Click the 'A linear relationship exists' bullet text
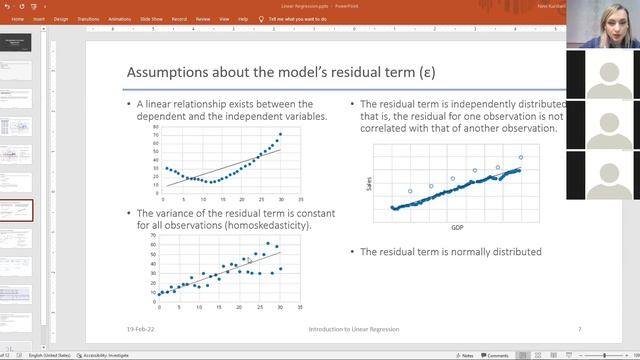The height and width of the screenshot is (360, 640). (232, 110)
